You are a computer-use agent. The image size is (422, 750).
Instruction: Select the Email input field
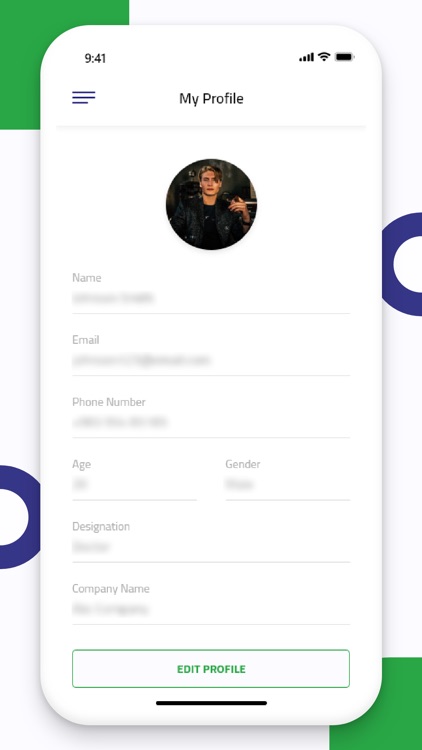point(211,355)
